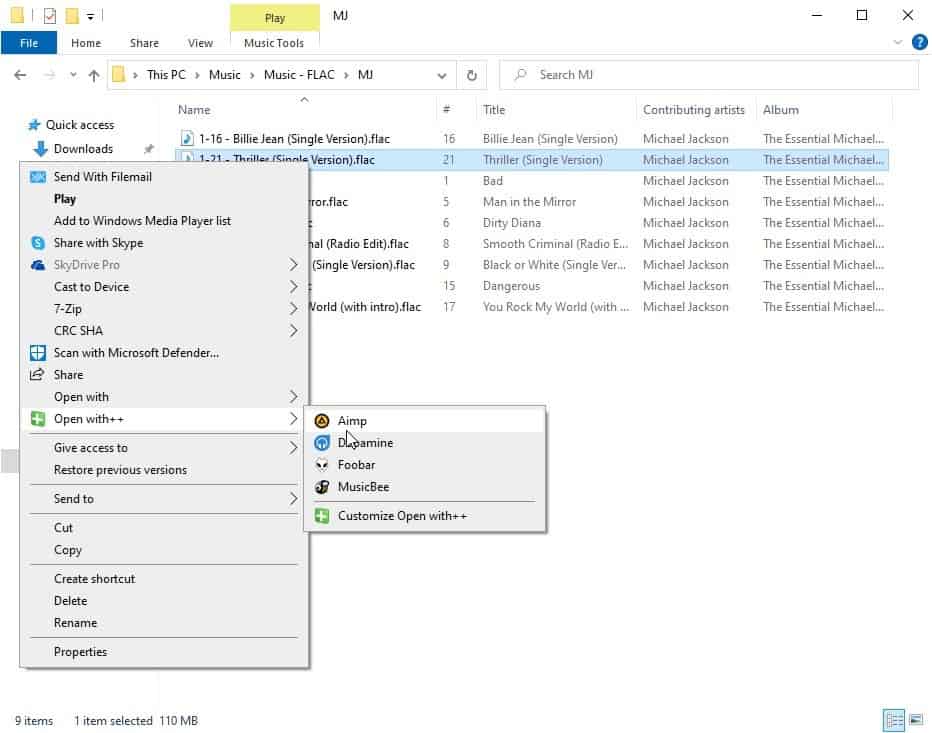Viewport: 932px width, 733px height.
Task: Click the Share arrow icon in context menu
Action: pos(37,374)
